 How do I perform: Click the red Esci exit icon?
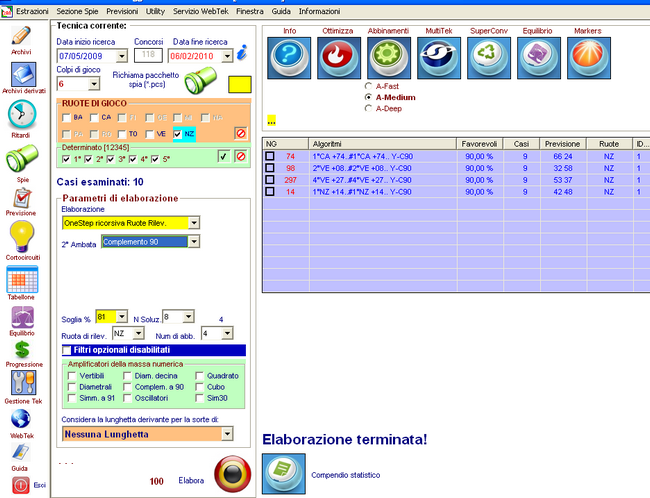(x=21, y=485)
